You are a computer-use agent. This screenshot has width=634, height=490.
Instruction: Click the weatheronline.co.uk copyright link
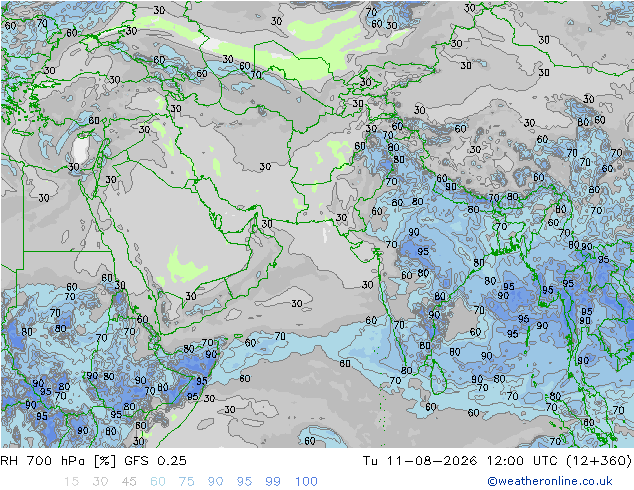pyautogui.click(x=550, y=481)
